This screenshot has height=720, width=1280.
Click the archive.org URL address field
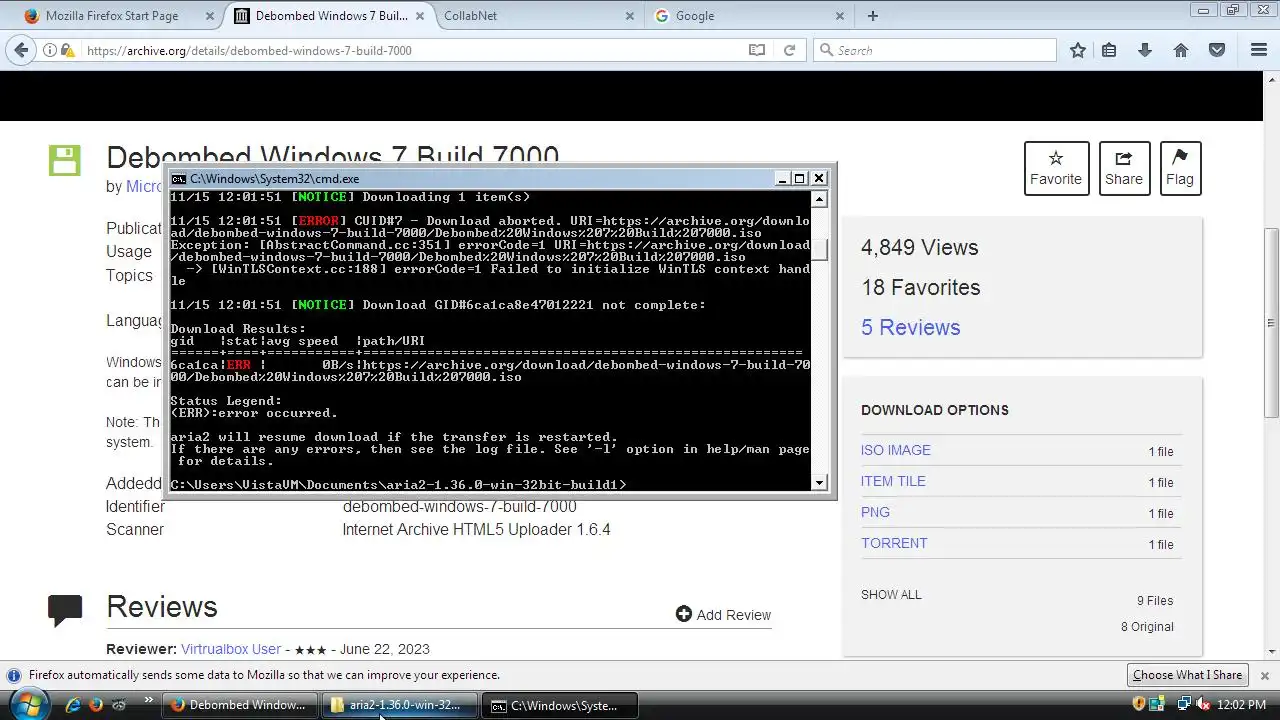410,50
